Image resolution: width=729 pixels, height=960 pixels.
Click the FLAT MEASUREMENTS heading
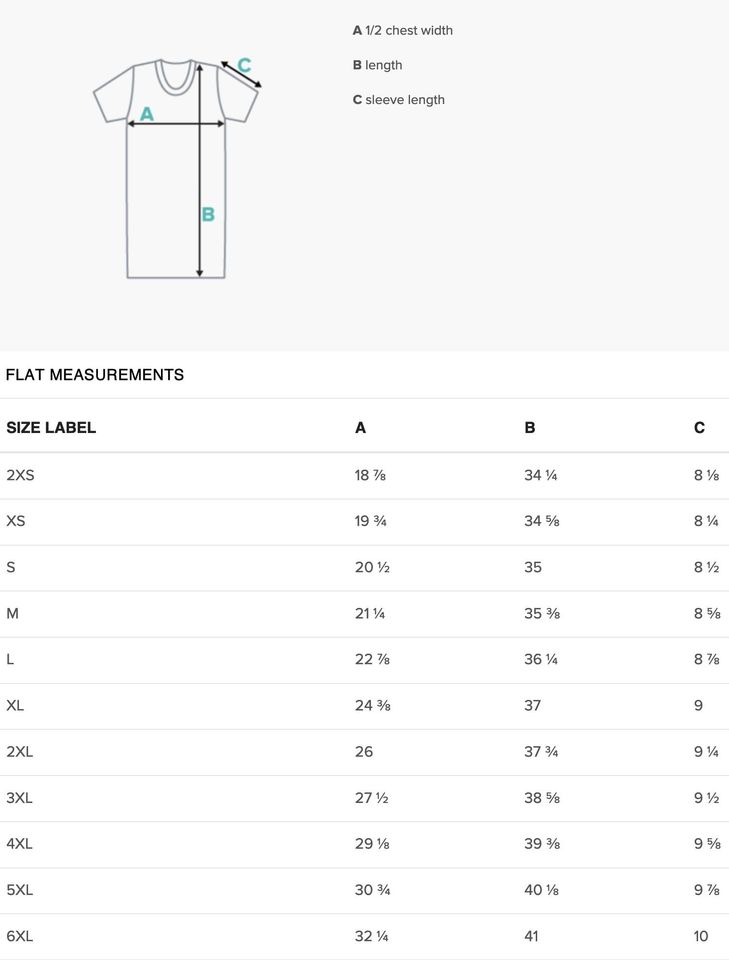[x=95, y=375]
